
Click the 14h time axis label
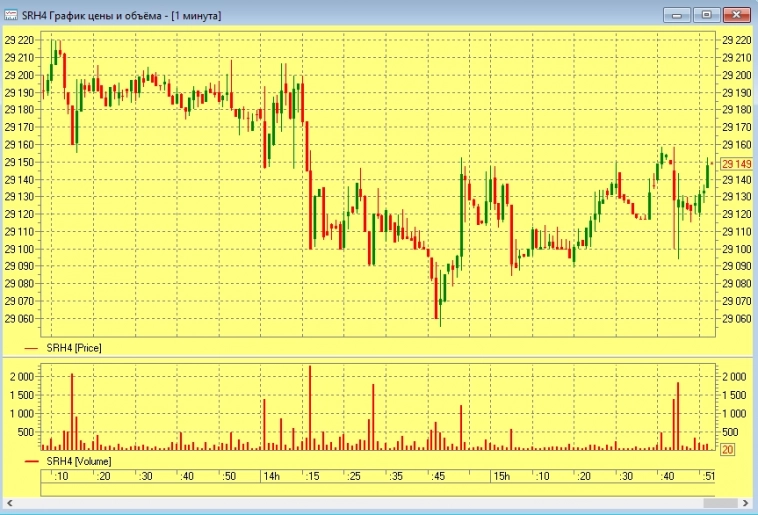pos(271,476)
